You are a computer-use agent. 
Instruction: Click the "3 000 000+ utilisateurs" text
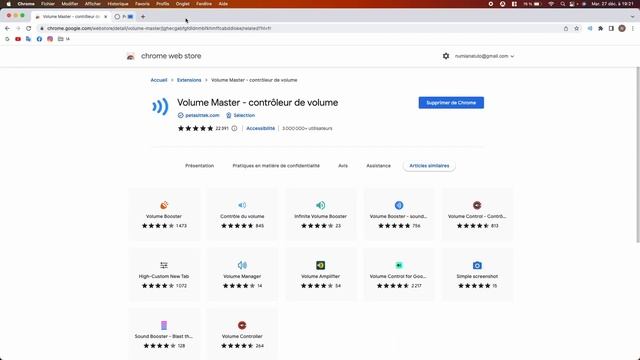coord(307,128)
